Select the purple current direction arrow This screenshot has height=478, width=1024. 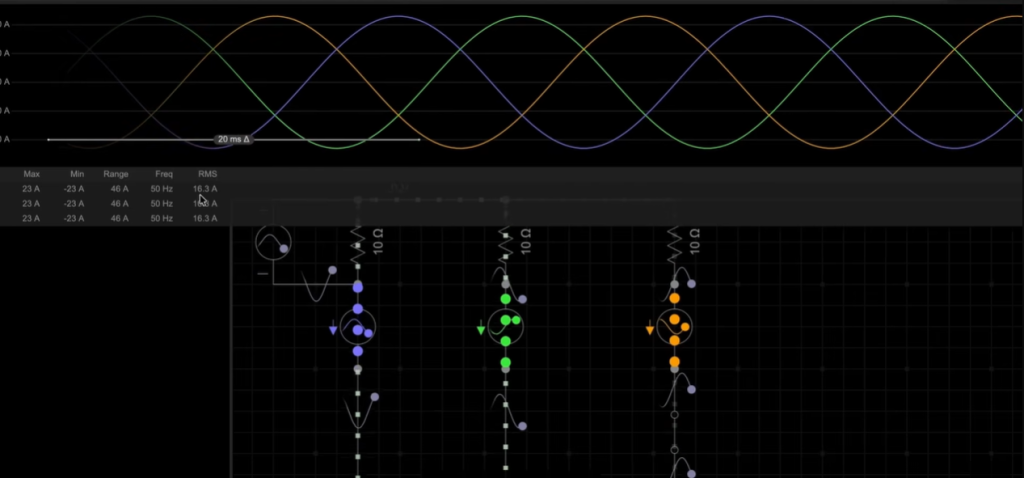coord(333,330)
